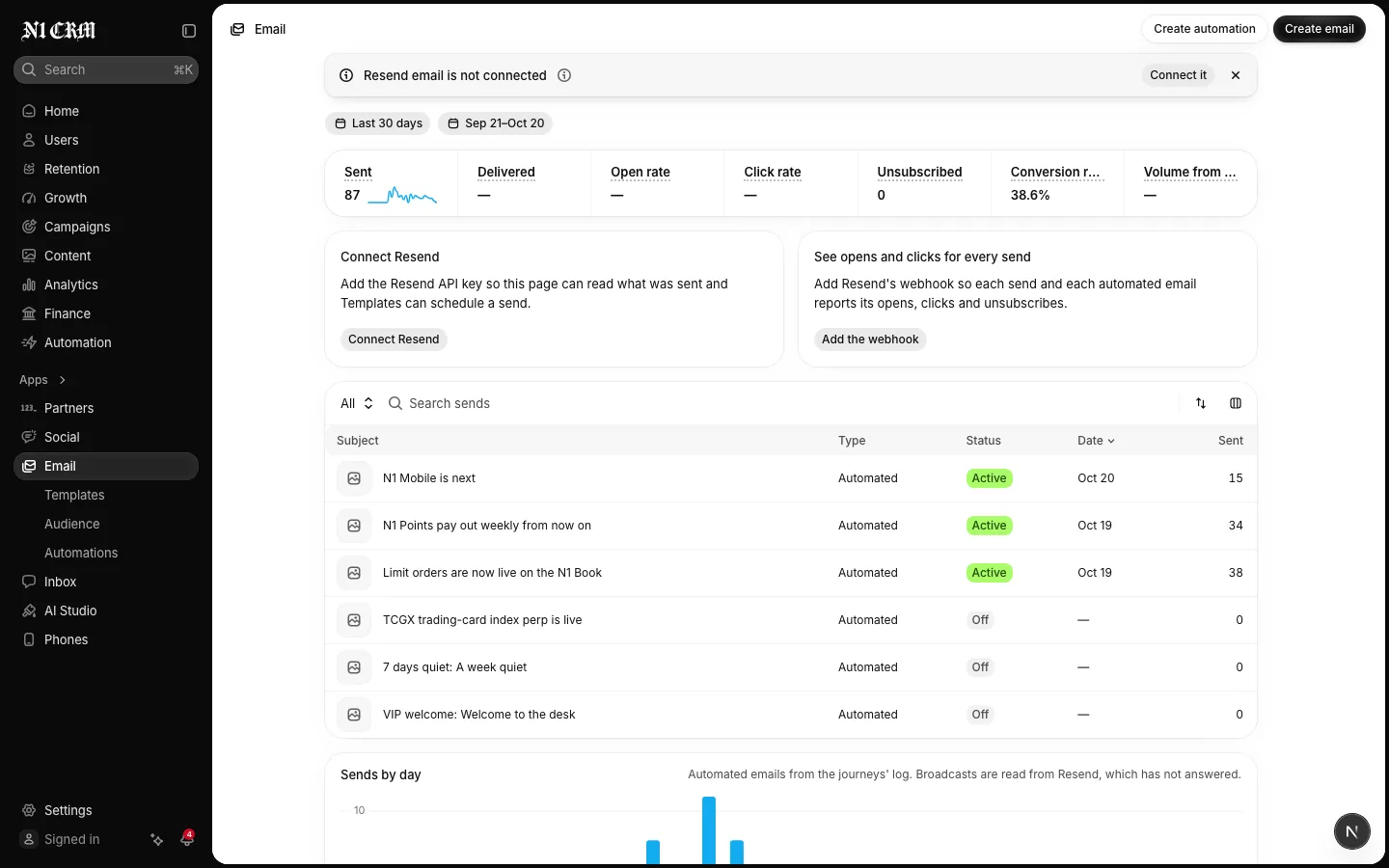This screenshot has height=868, width=1389.
Task: Select the Delivered metric card
Action: 525,183
